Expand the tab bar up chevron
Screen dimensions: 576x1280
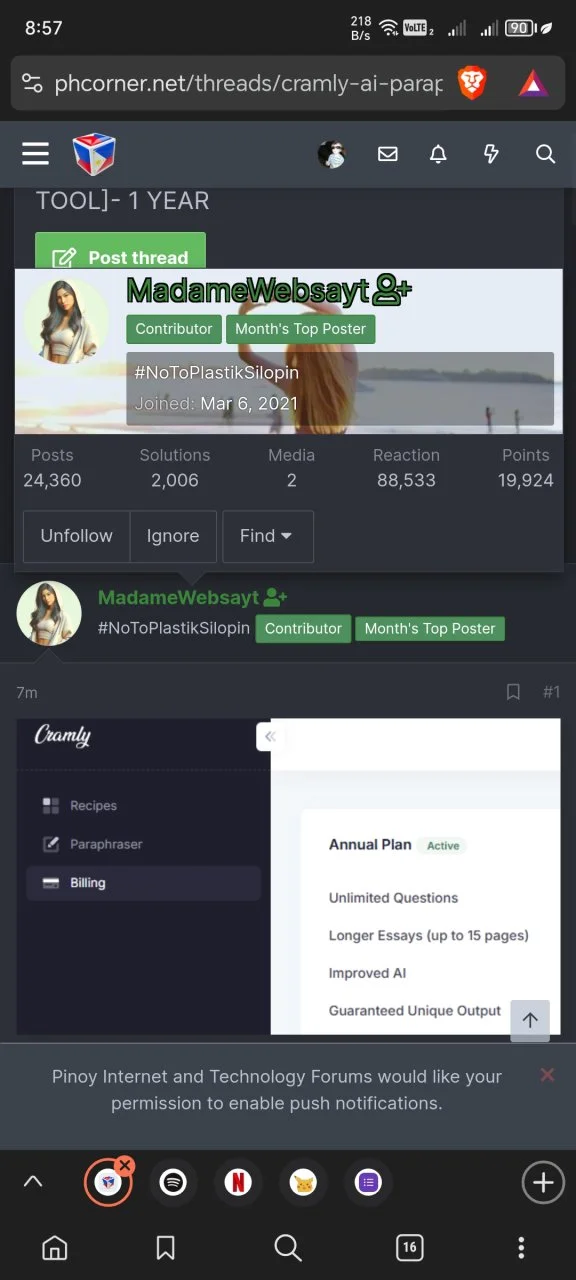point(33,1182)
